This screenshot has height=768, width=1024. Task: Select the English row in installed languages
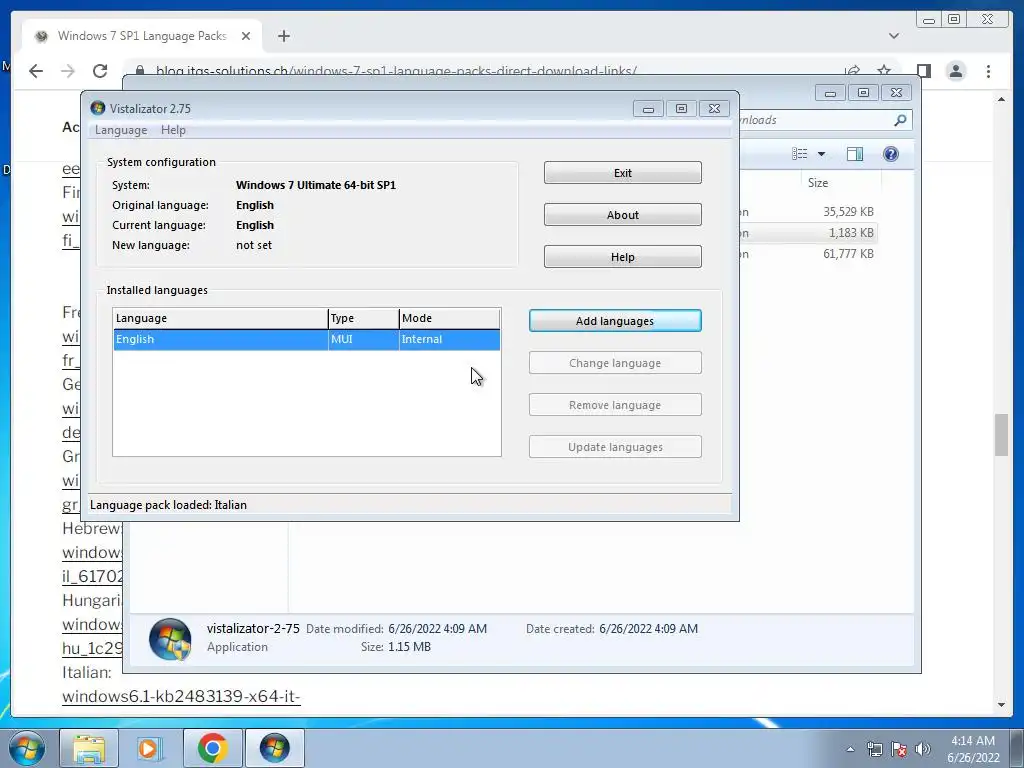[306, 340]
